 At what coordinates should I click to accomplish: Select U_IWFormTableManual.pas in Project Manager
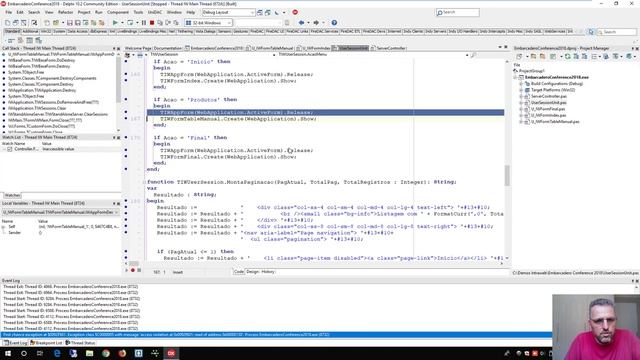pyautogui.click(x=555, y=122)
